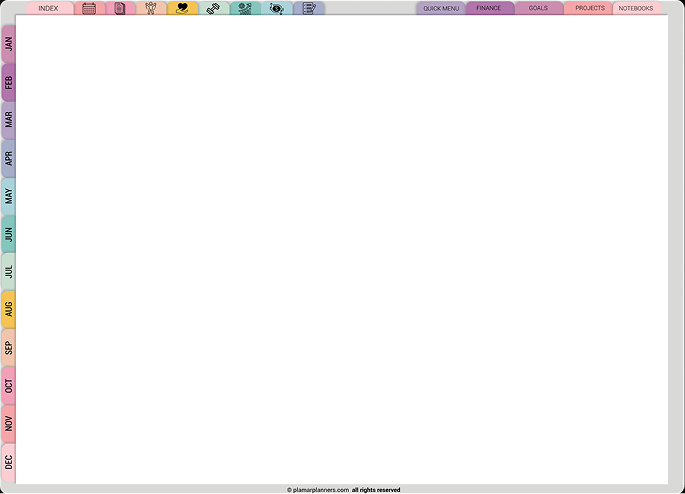Open the AUG month tab
Viewport: 685px width, 494px height.
coord(8,310)
